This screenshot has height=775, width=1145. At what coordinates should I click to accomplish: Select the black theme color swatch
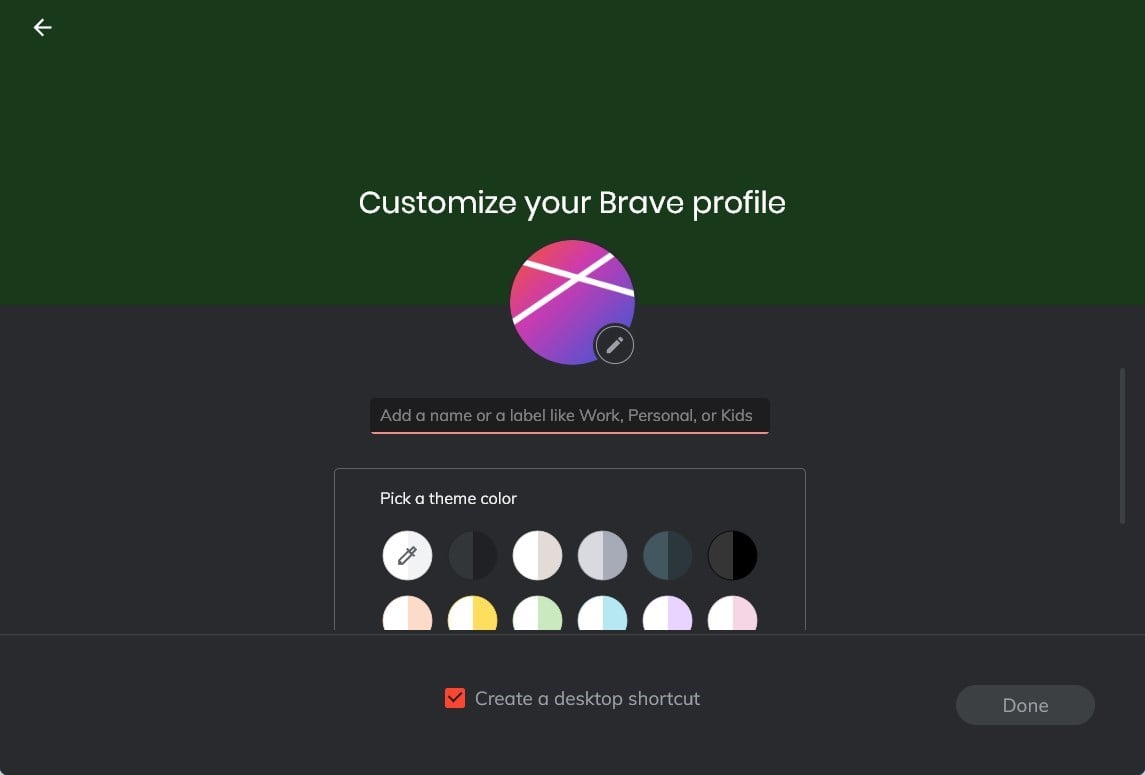pyautogui.click(x=732, y=555)
